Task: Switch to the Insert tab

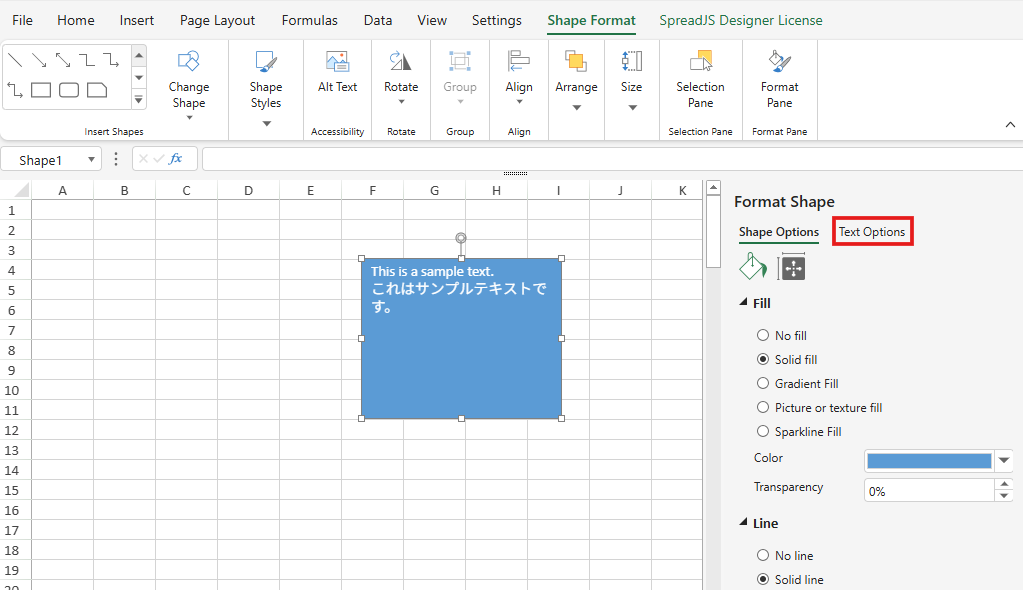Action: point(136,20)
